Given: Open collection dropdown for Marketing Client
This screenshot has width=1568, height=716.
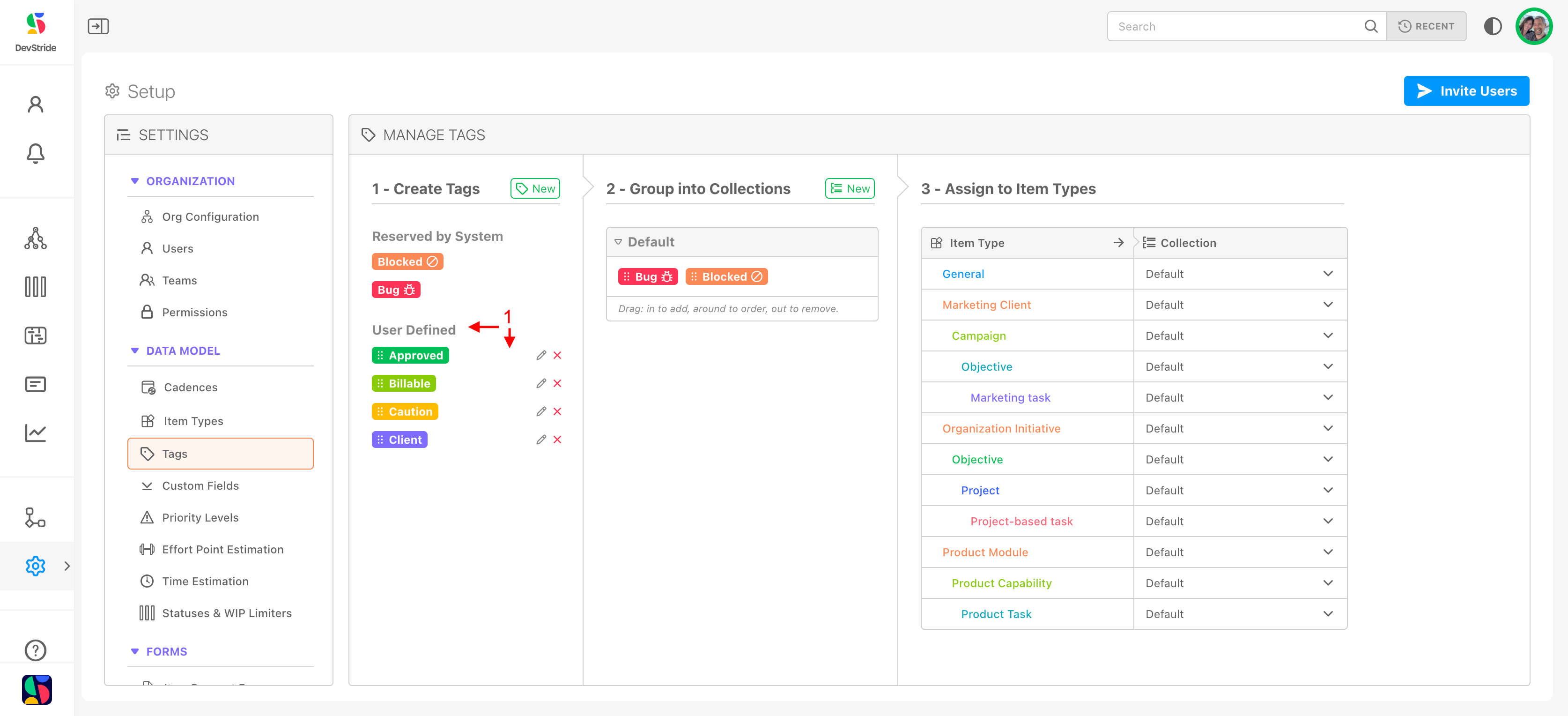Looking at the screenshot, I should tap(1328, 305).
